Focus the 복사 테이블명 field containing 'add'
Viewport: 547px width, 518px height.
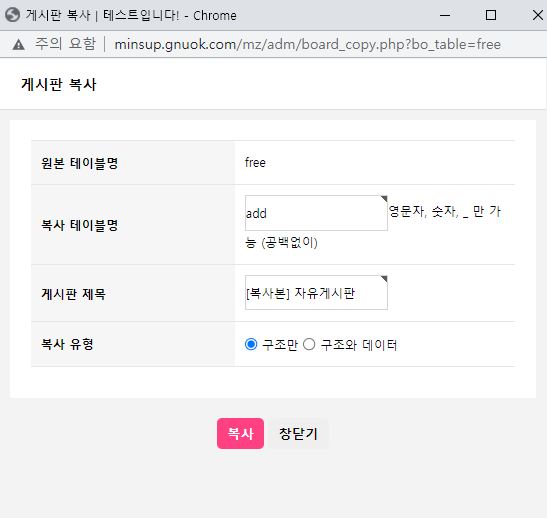click(x=316, y=213)
